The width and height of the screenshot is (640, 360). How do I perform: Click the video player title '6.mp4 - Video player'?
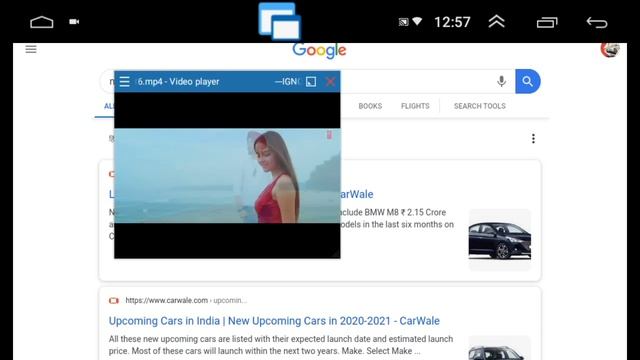coord(178,82)
